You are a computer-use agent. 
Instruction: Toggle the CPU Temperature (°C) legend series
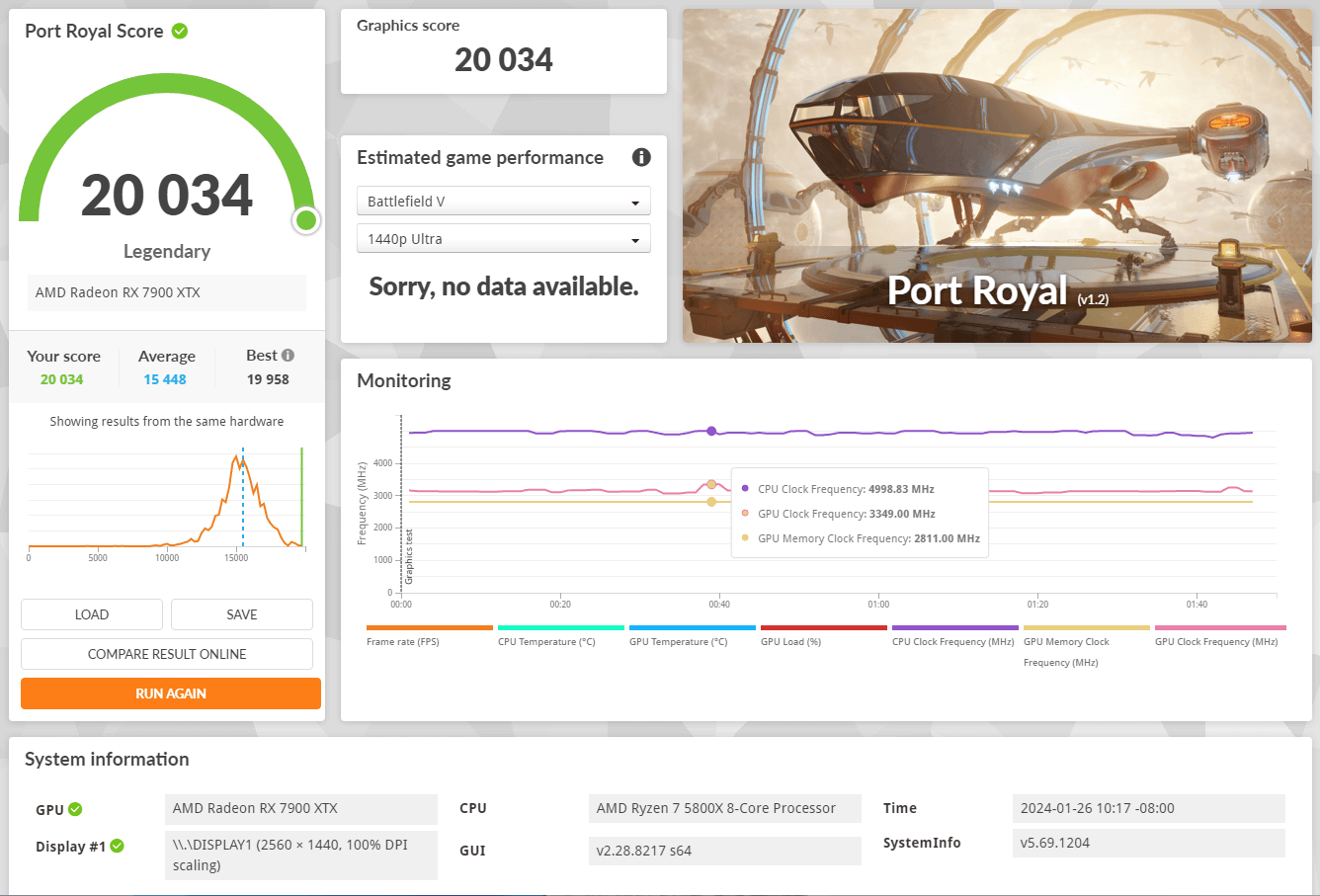(560, 635)
